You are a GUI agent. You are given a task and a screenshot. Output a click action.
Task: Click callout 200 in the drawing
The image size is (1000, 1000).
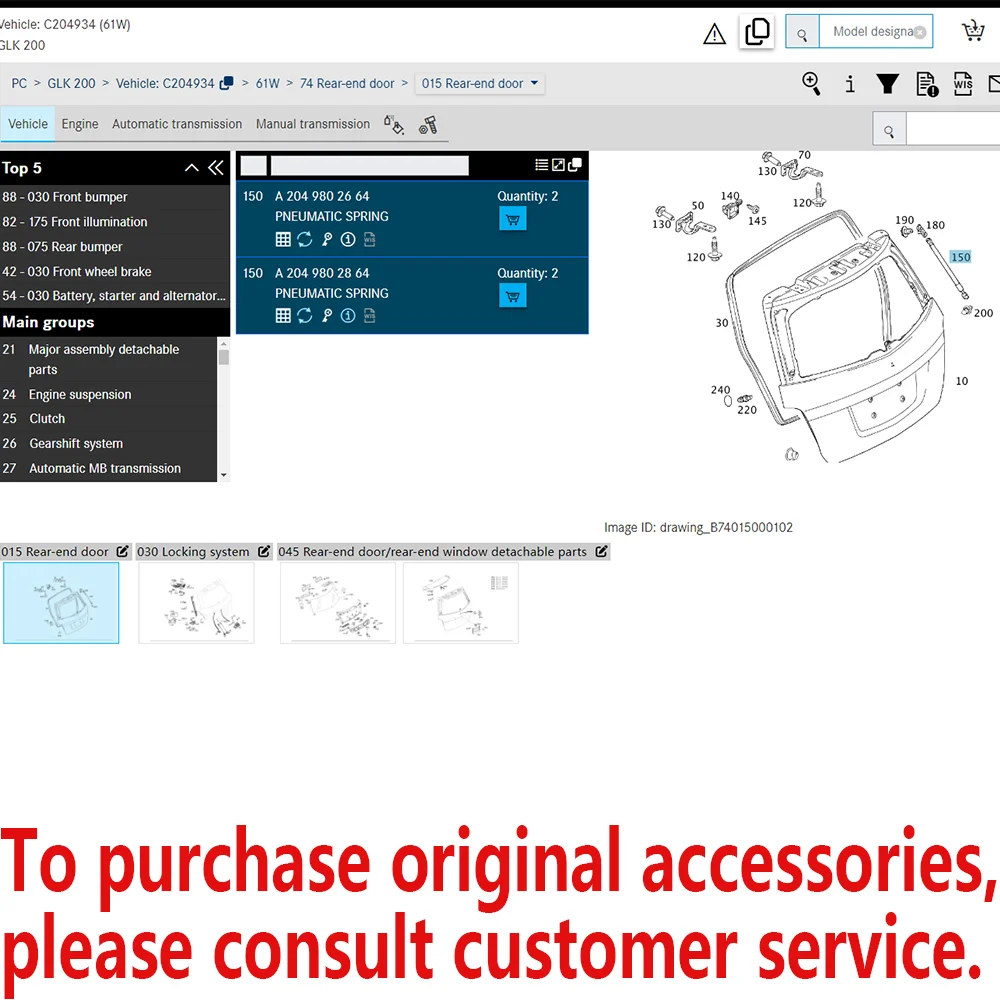(983, 313)
